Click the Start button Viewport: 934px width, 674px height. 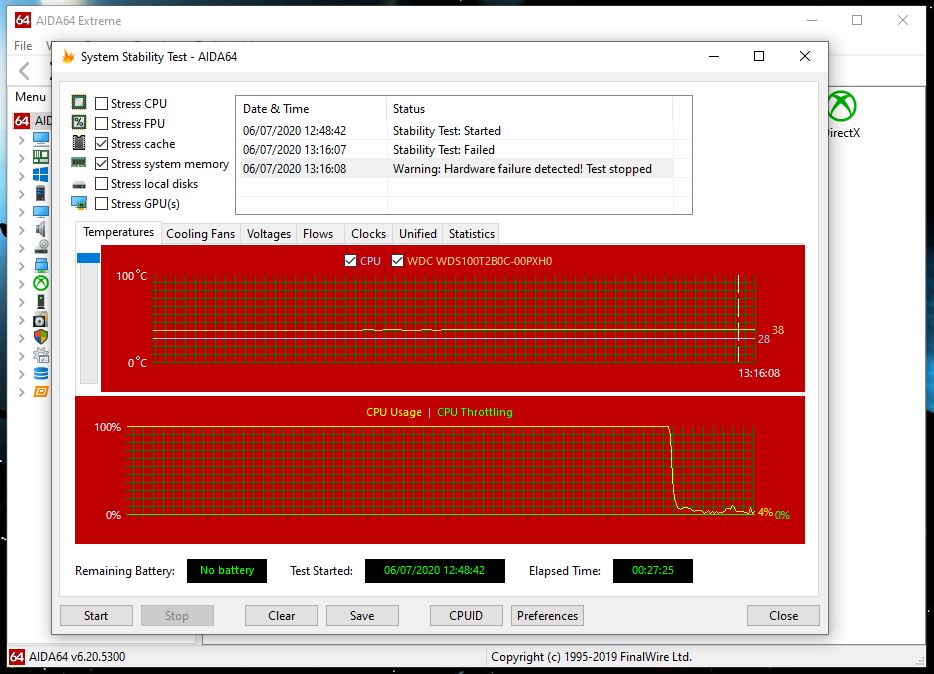click(x=96, y=616)
